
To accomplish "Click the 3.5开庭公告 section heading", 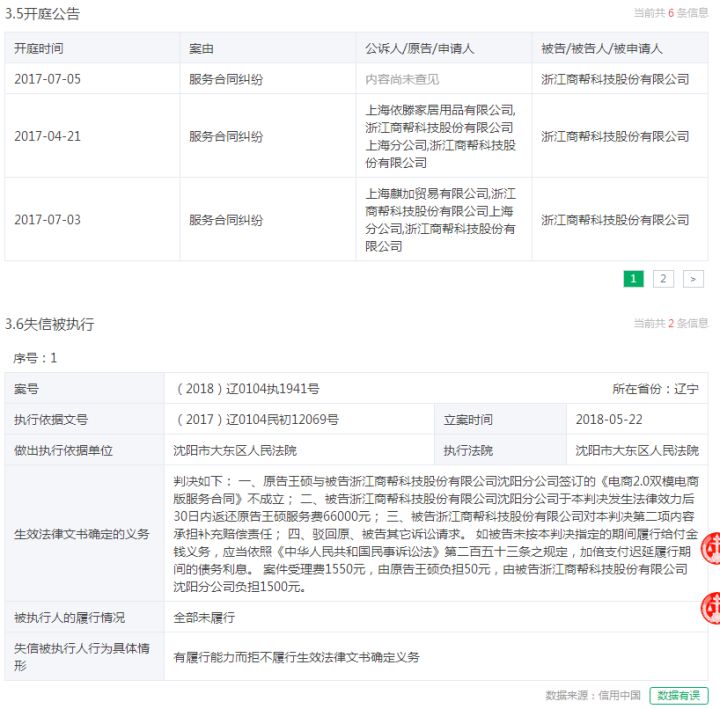I will [42, 14].
